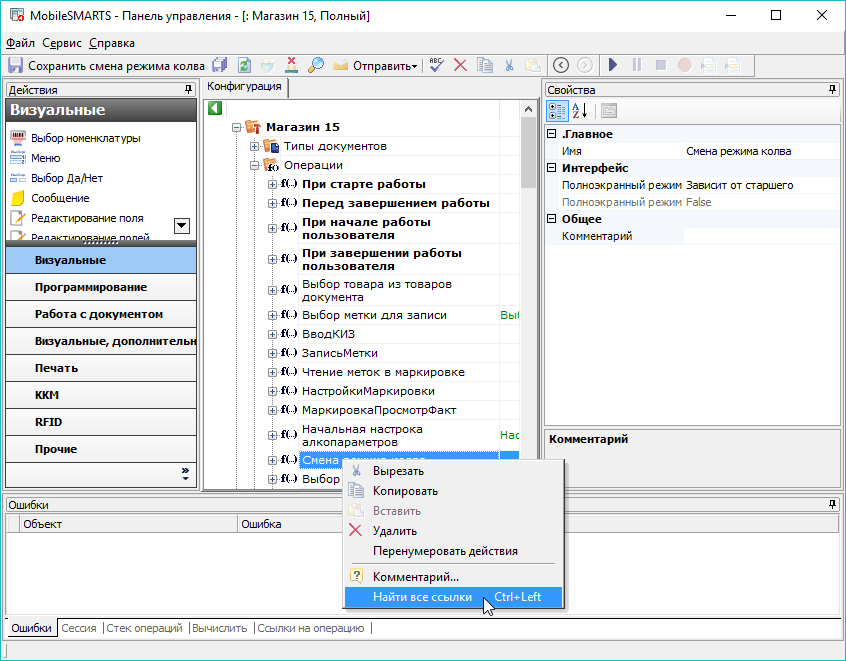
Task: Open the Отправить dropdown in toolbar
Action: (x=384, y=66)
